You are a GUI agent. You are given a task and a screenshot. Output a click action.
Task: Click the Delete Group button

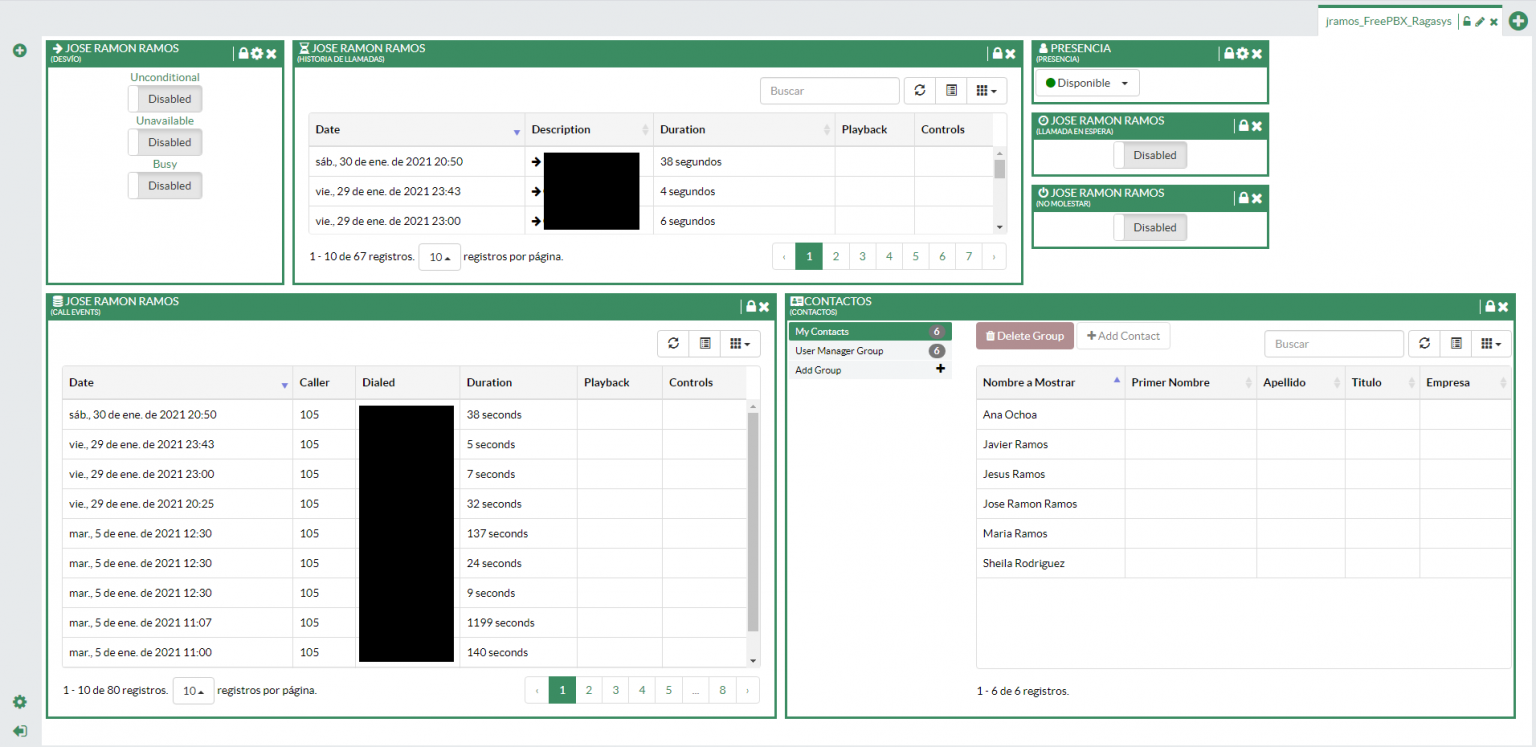(1024, 335)
